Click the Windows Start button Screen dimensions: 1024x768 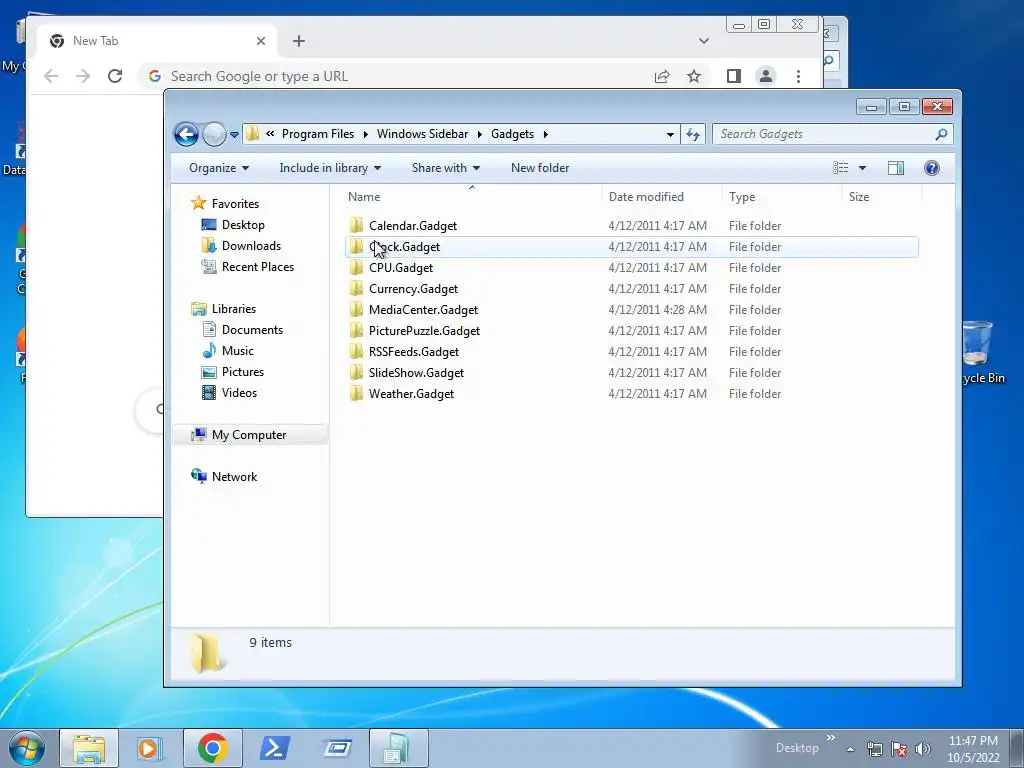27,748
